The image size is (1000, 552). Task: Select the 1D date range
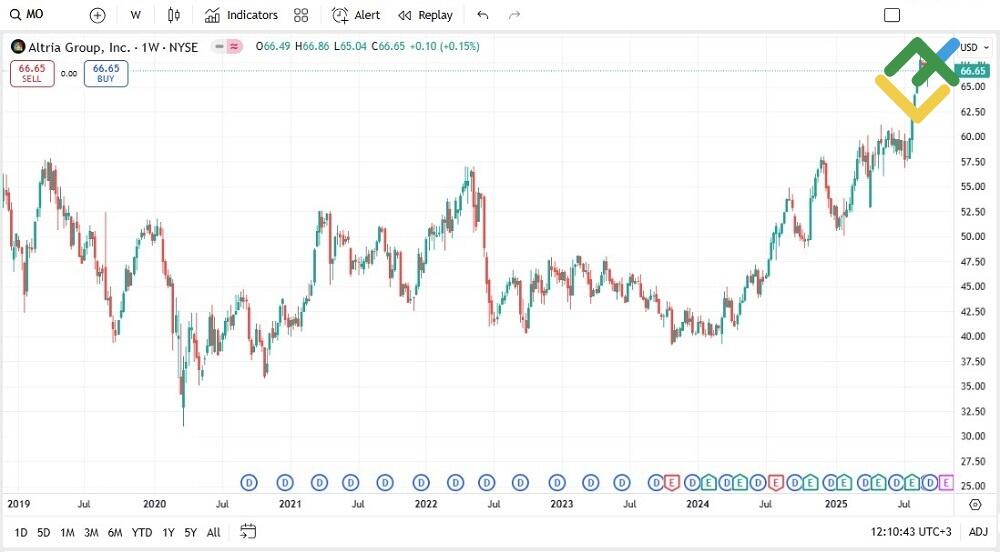coord(21,532)
